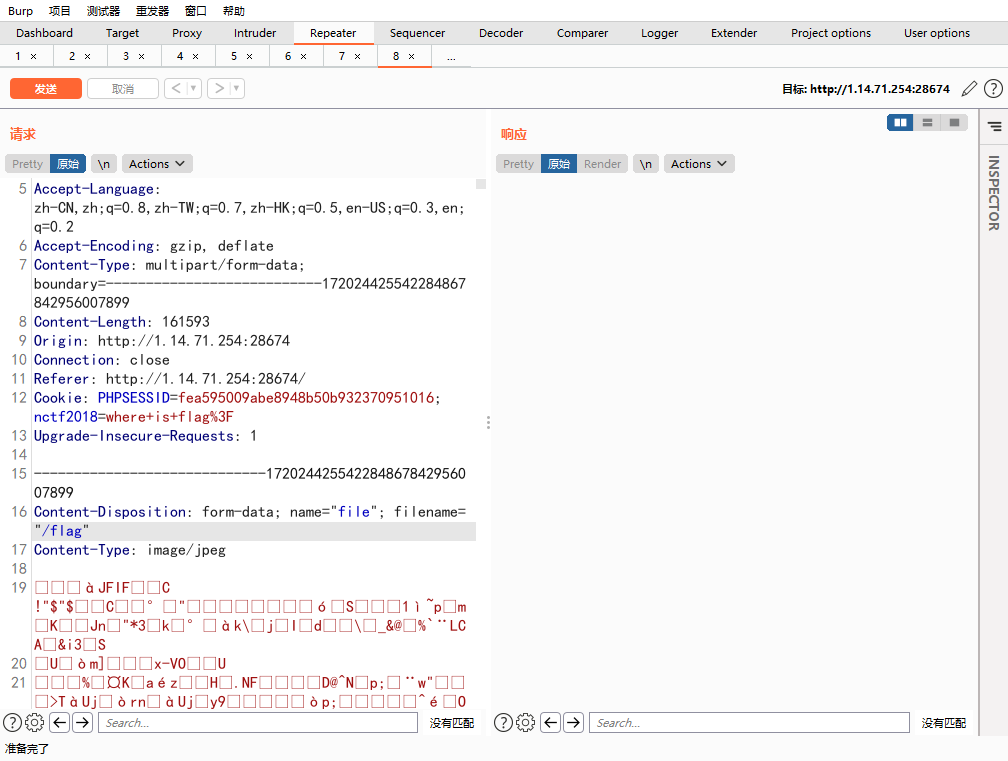Open the Logger tab

point(660,33)
